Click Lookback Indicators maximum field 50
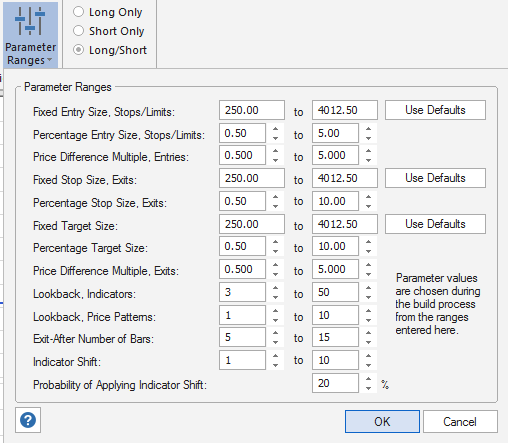508x443 pixels. 335,292
